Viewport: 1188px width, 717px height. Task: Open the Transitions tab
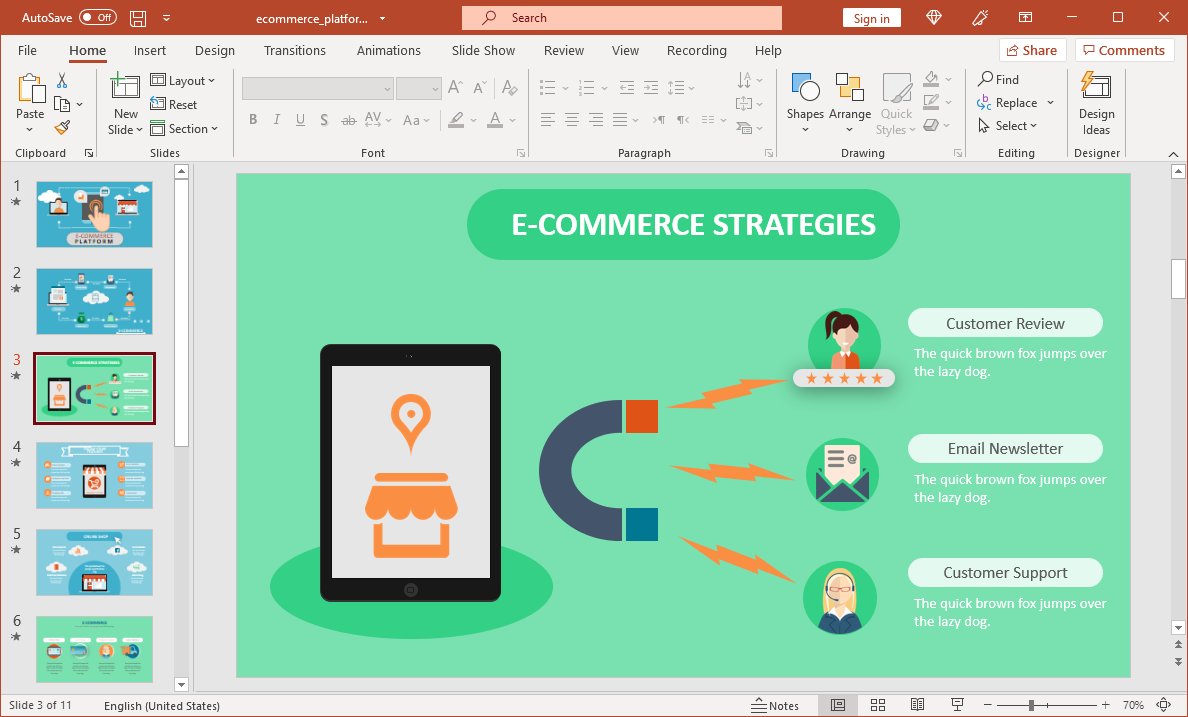[x=294, y=51]
